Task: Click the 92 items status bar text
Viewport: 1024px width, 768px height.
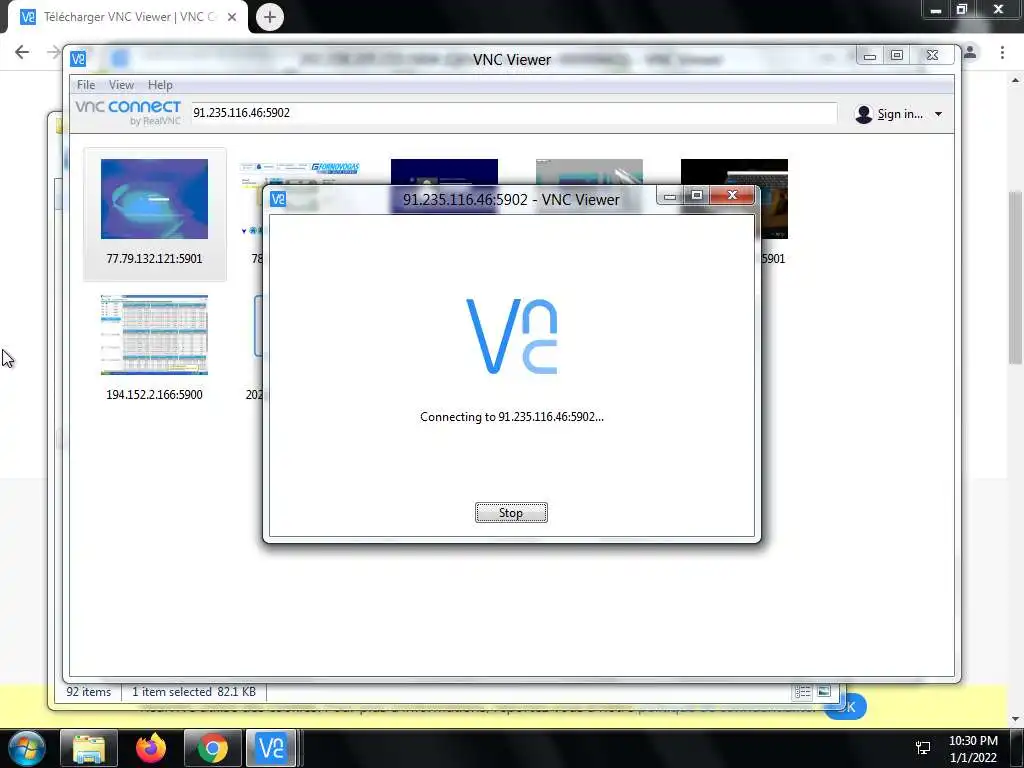Action: tap(89, 692)
